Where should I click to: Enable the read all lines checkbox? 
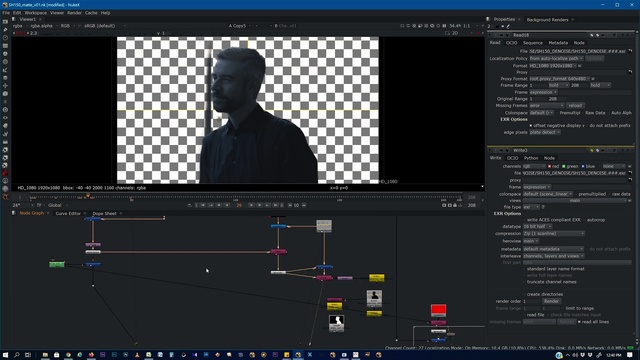579,322
